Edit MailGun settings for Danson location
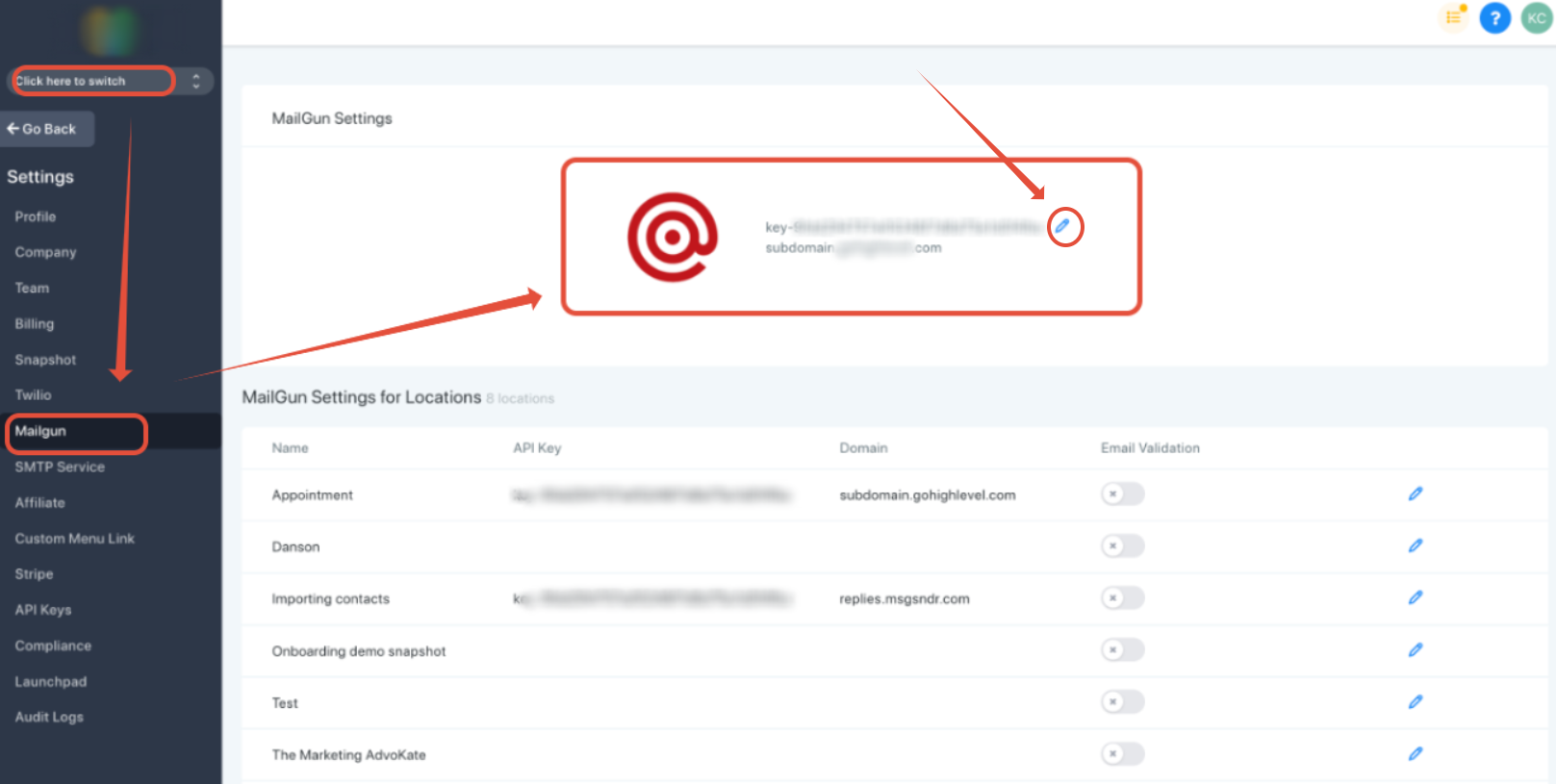1556x784 pixels. pos(1416,545)
